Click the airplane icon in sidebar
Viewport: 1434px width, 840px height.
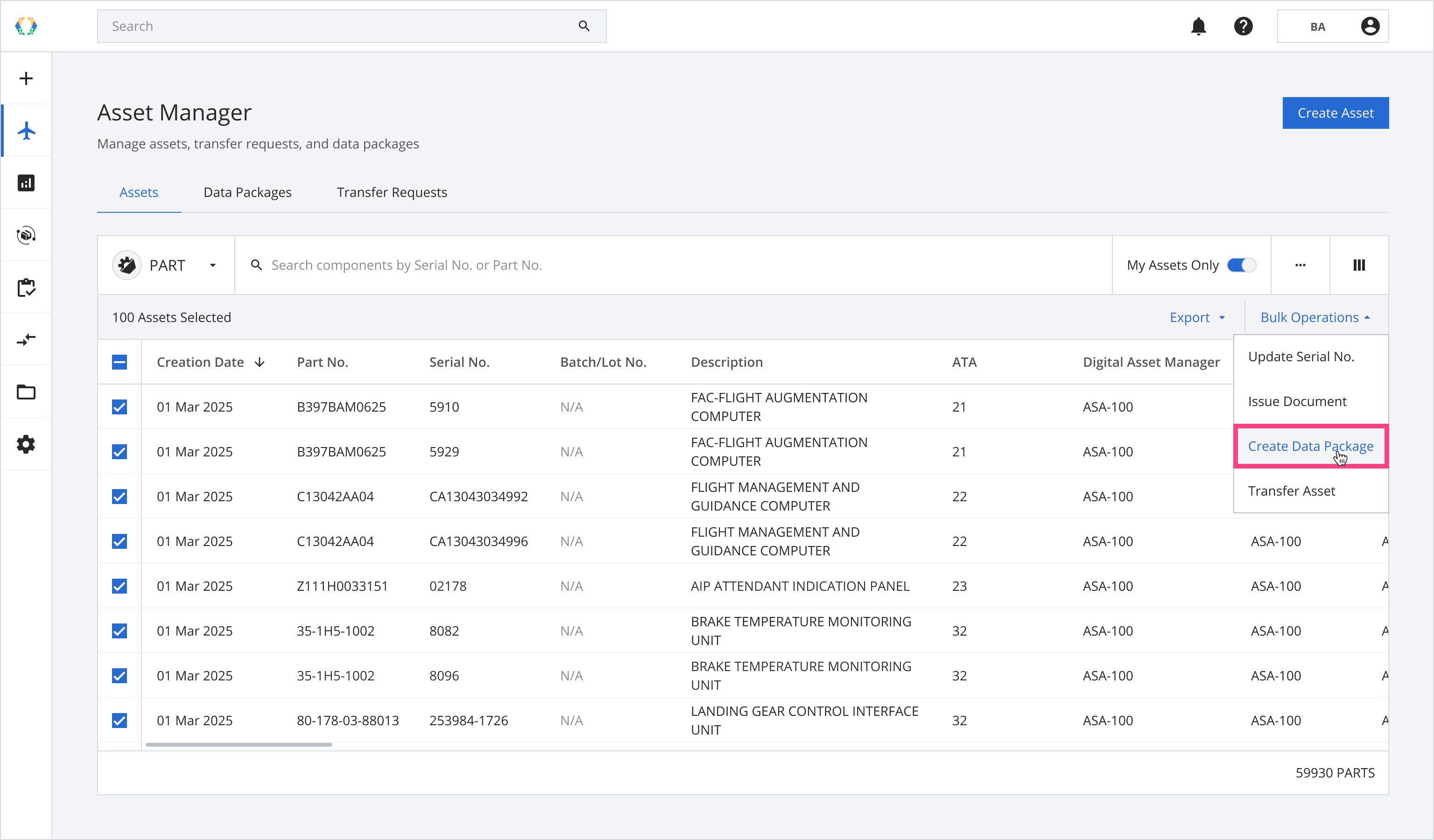pyautogui.click(x=26, y=131)
